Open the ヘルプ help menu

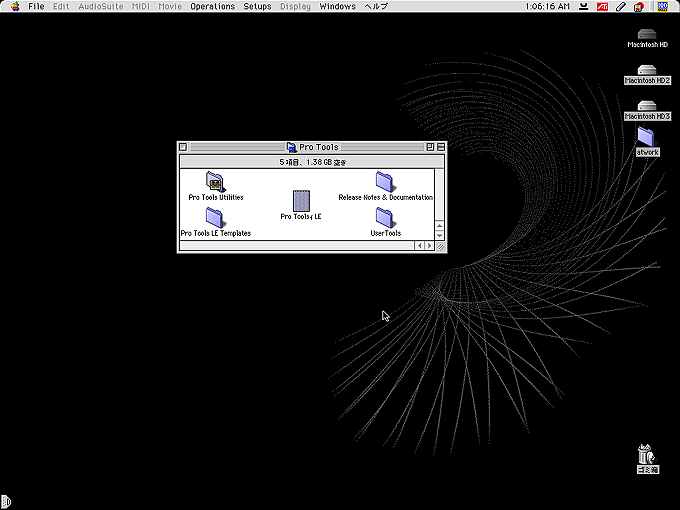376,6
